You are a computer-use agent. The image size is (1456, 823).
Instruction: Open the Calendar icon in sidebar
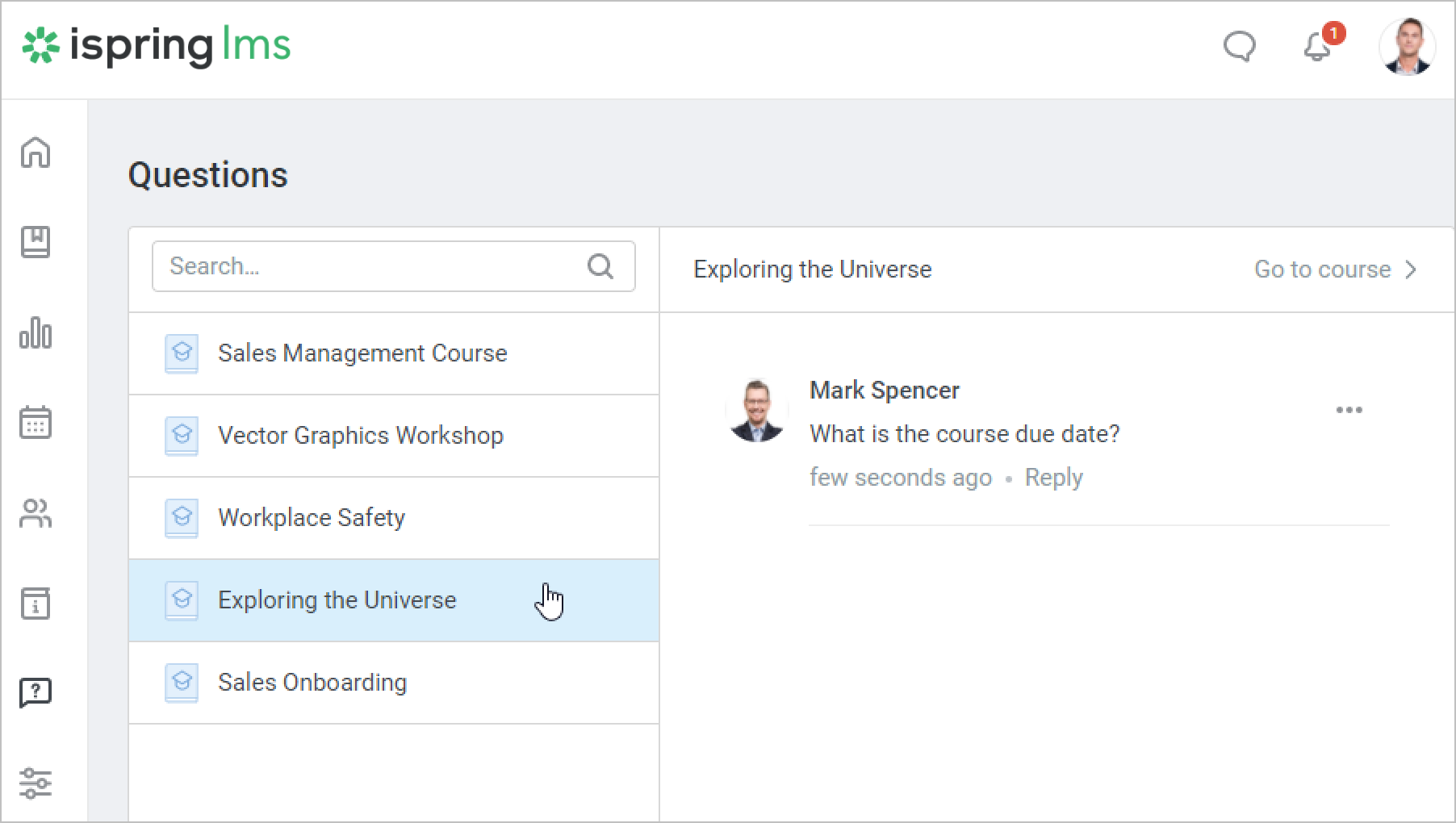[36, 423]
